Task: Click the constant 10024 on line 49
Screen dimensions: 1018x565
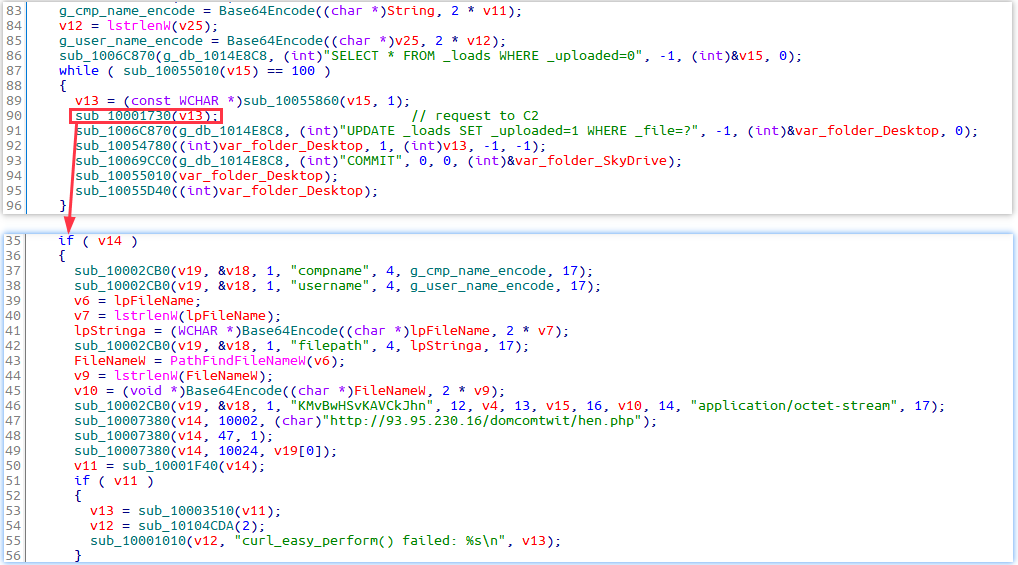Action: click(238, 451)
